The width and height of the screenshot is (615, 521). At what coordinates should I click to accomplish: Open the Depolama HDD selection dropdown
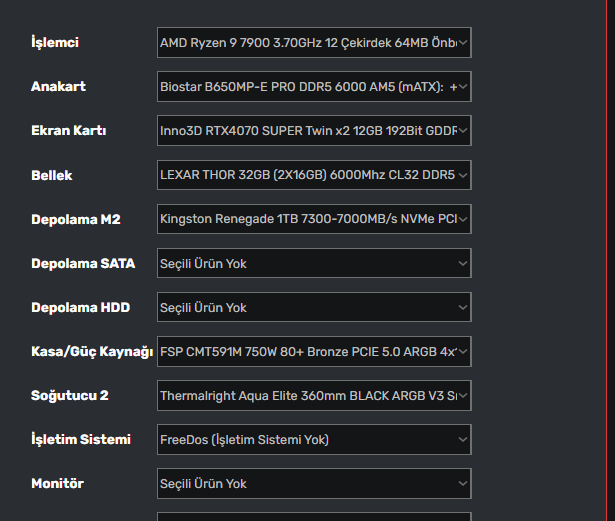pyautogui.click(x=313, y=307)
